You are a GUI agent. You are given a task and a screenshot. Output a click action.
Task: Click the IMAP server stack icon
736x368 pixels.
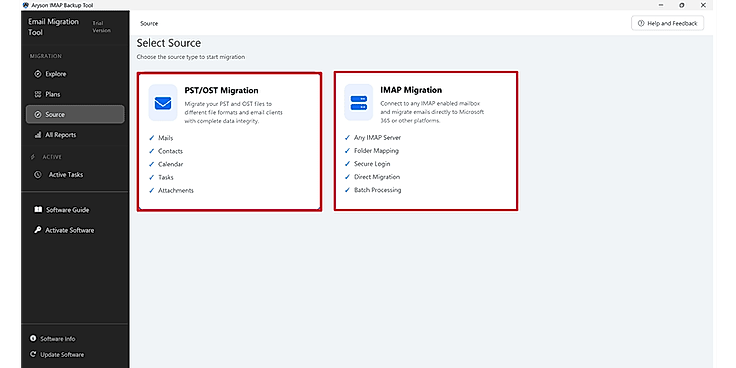359,102
